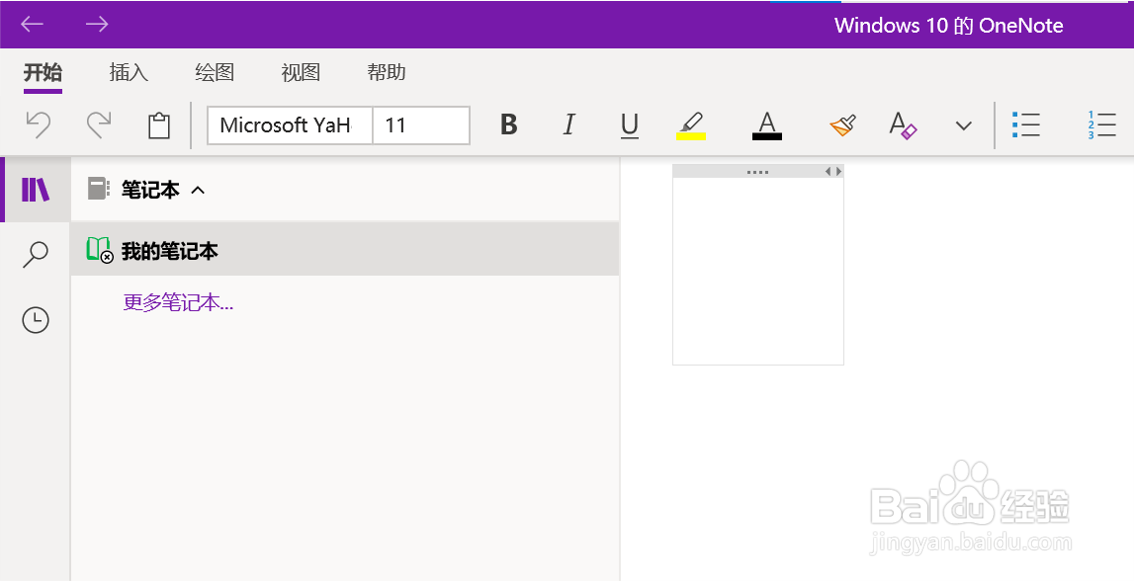Toggle underline formatting
This screenshot has width=1134, height=581.
tap(629, 125)
